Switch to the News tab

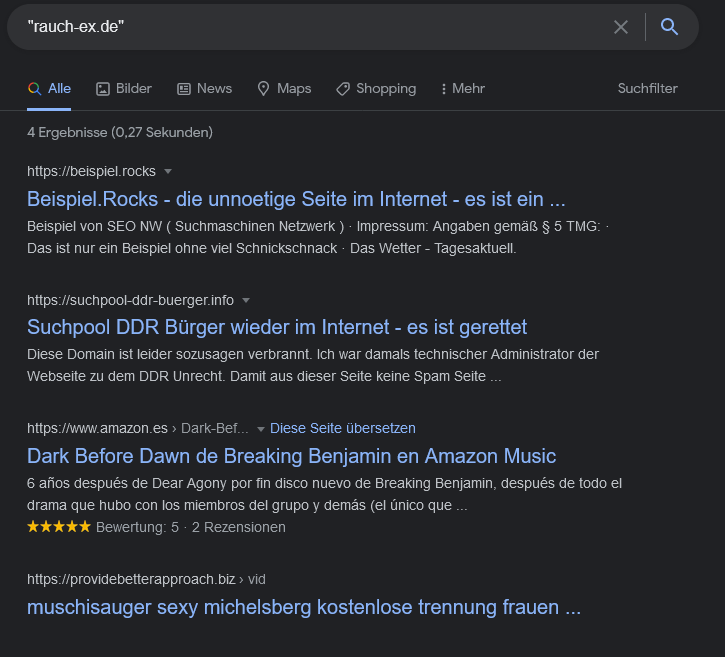(214, 89)
